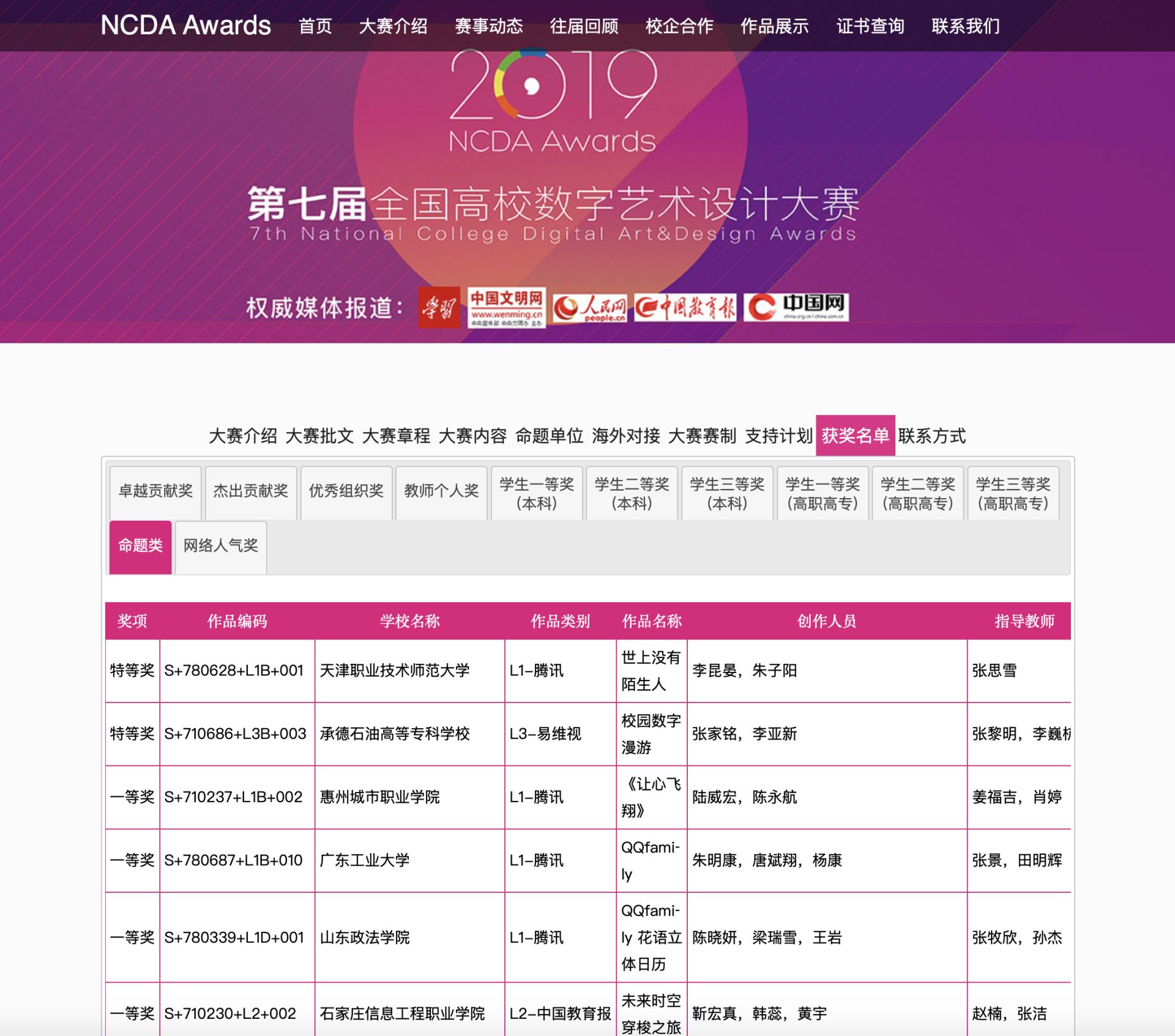This screenshot has height=1036, width=1175.
Task: Go to 作品展示 in top navigation
Action: click(775, 26)
